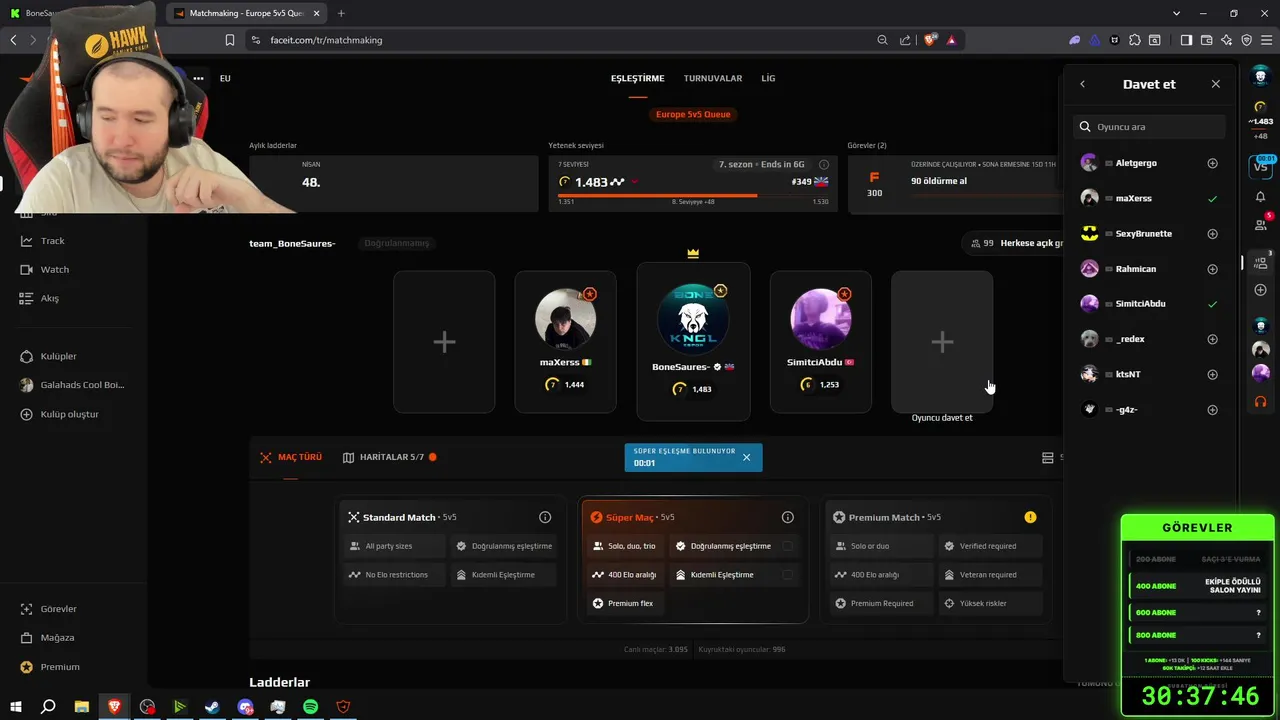The width and height of the screenshot is (1280, 720).
Task: Open BoneSaures- leader card
Action: pyautogui.click(x=693, y=342)
